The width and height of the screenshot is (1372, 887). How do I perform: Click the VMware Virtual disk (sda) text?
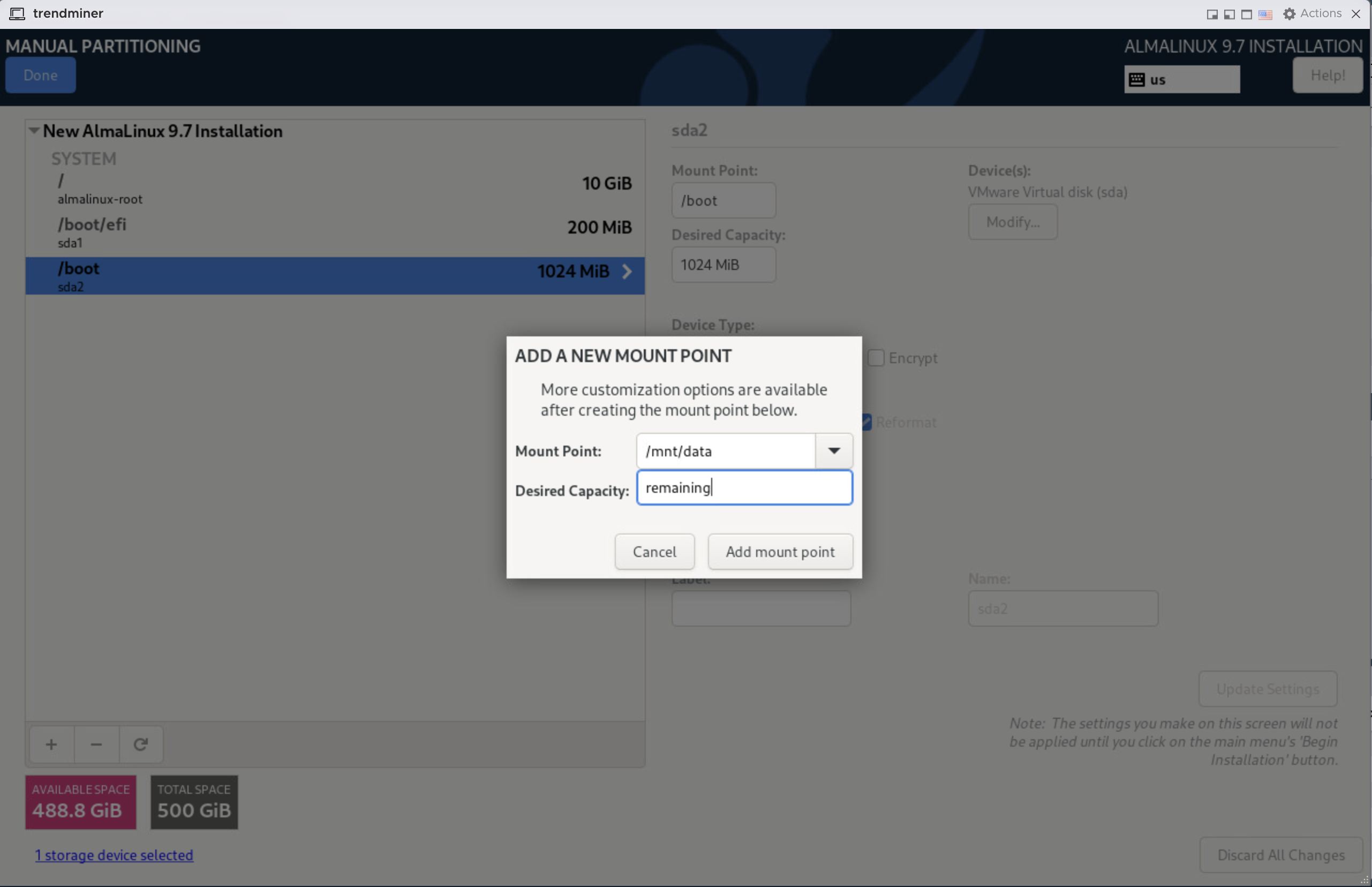pos(1047,192)
